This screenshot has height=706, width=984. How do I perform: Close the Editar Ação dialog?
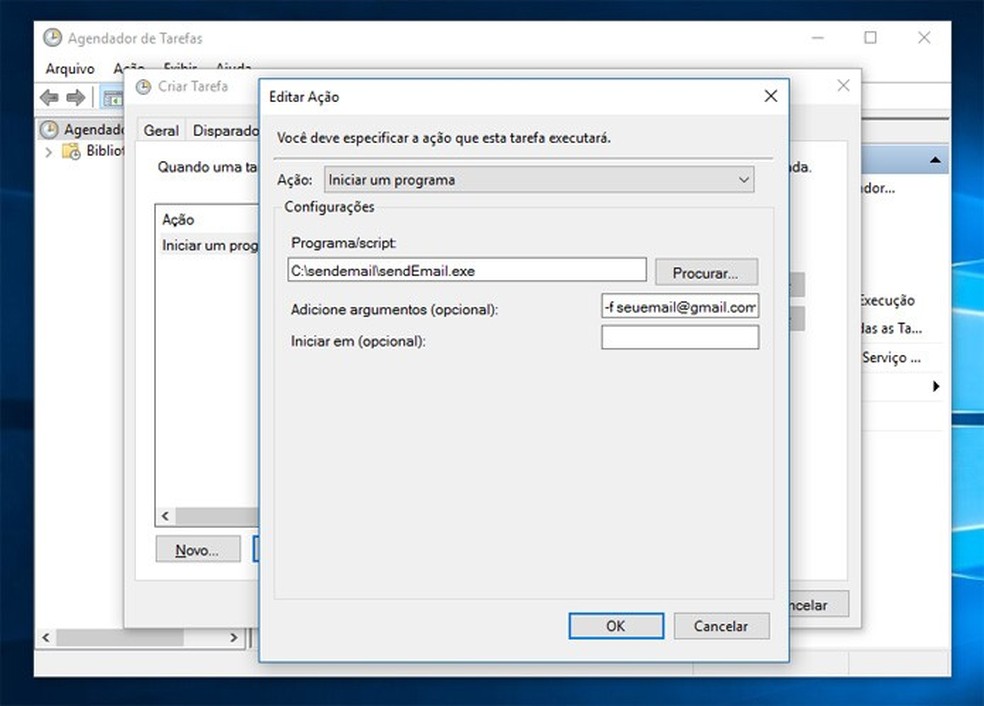[771, 96]
